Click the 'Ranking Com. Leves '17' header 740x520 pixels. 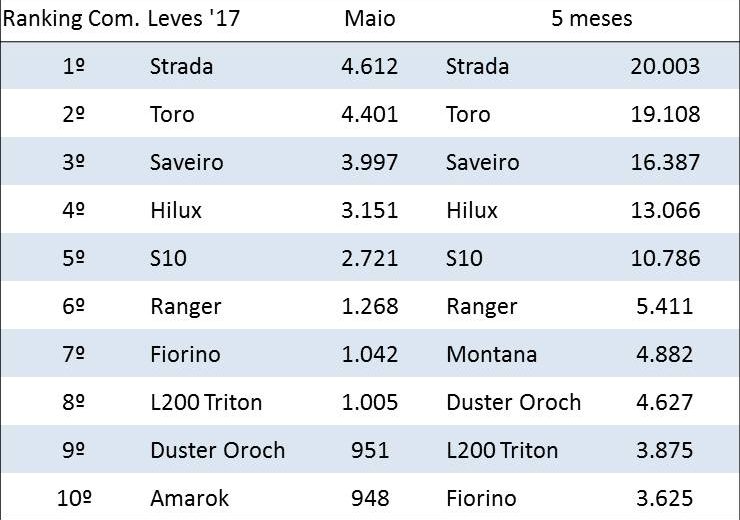tap(121, 19)
